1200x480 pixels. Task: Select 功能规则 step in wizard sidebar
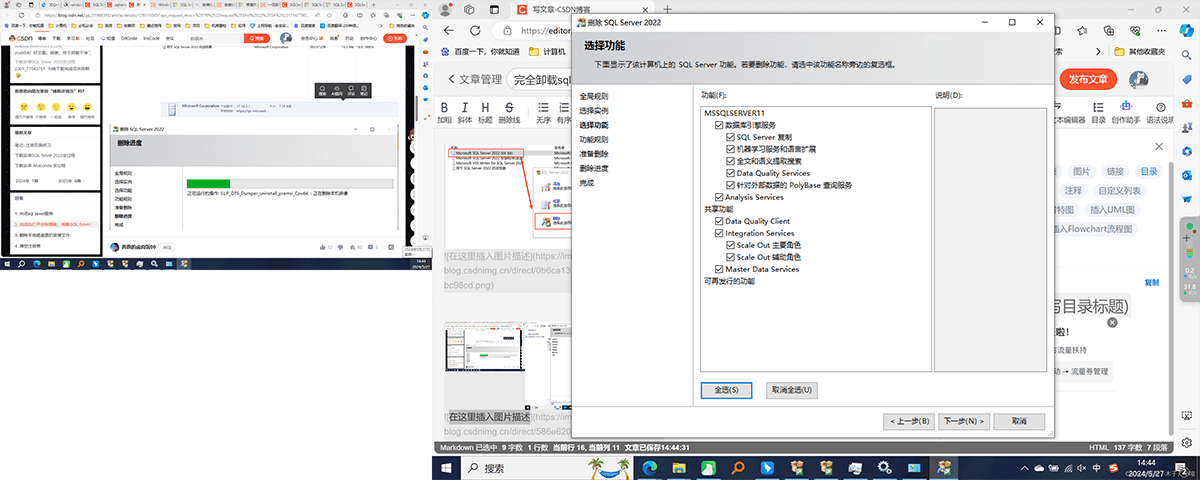coord(594,140)
